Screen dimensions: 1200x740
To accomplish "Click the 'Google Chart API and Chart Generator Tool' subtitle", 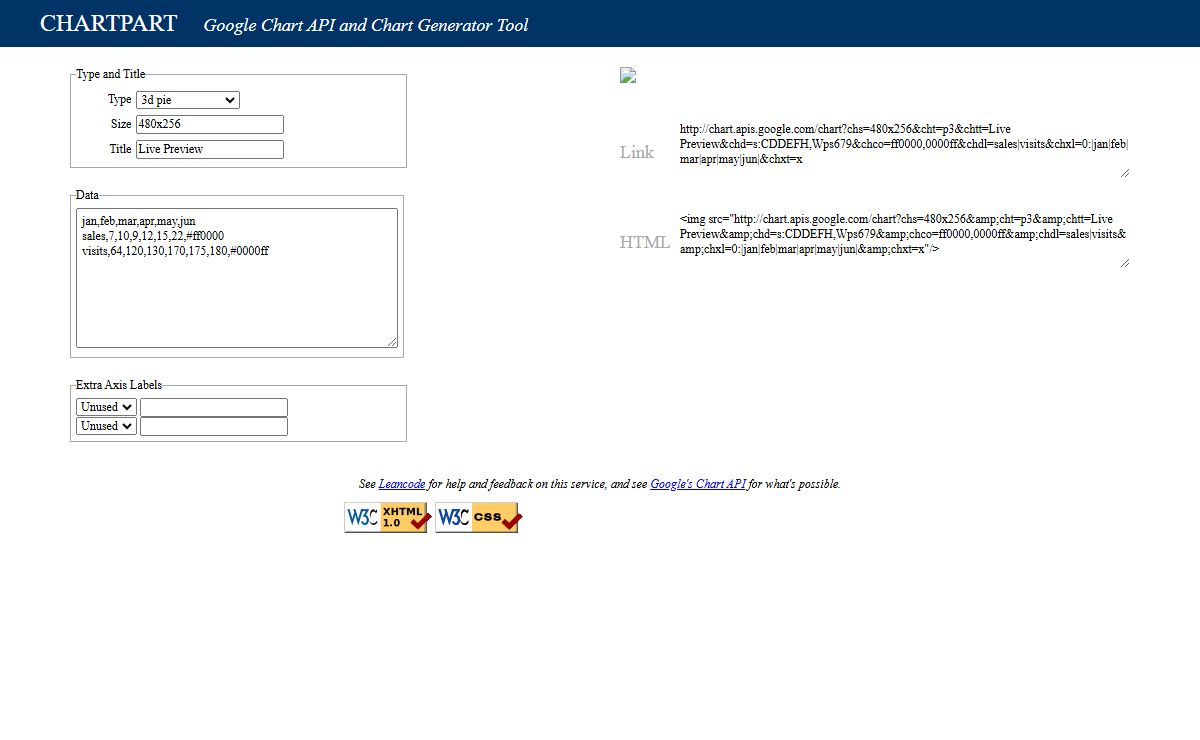I will pyautogui.click(x=366, y=25).
